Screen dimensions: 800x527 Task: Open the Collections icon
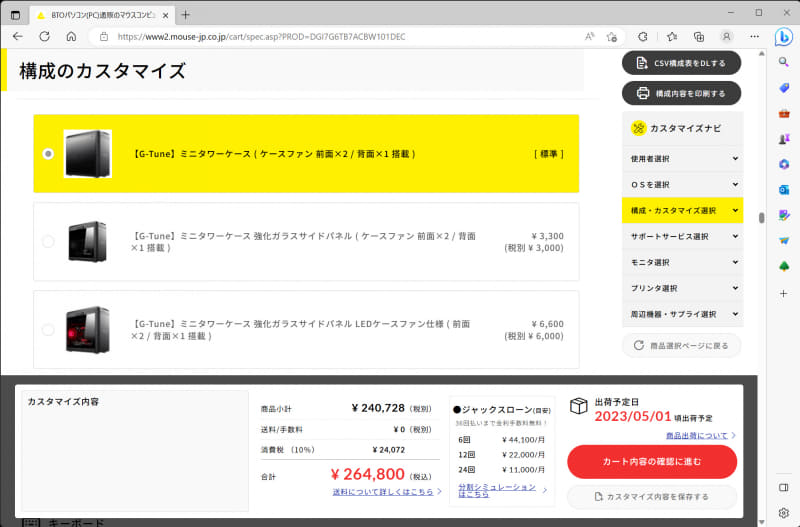[x=699, y=37]
